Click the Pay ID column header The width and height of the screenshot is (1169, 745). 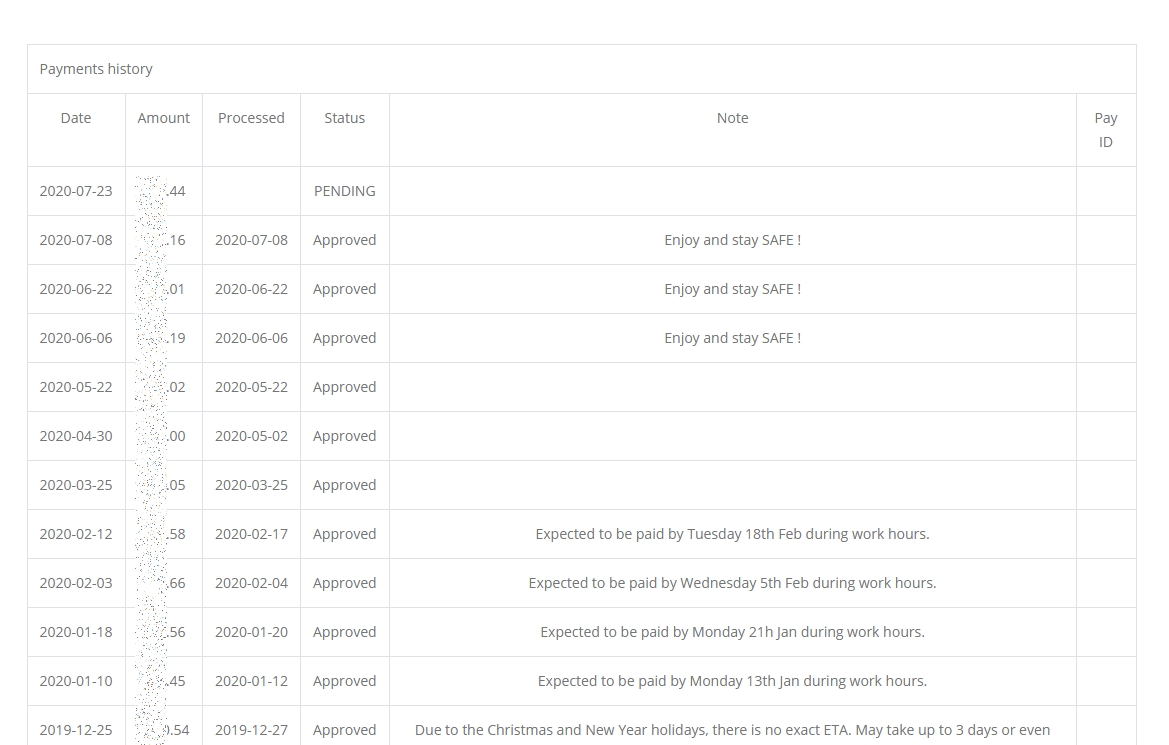[1105, 130]
